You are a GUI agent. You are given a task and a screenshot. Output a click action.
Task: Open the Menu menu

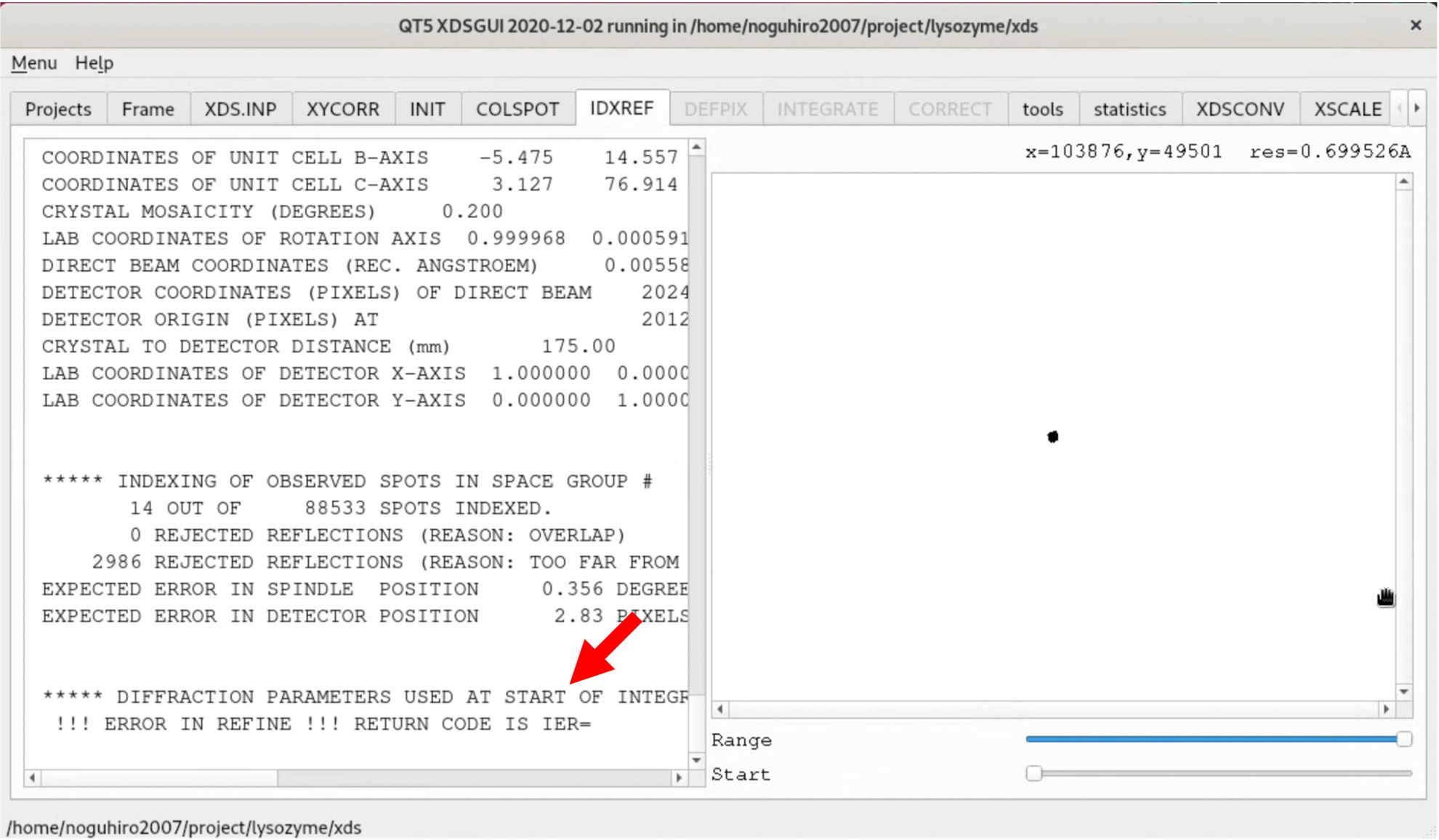(x=33, y=63)
